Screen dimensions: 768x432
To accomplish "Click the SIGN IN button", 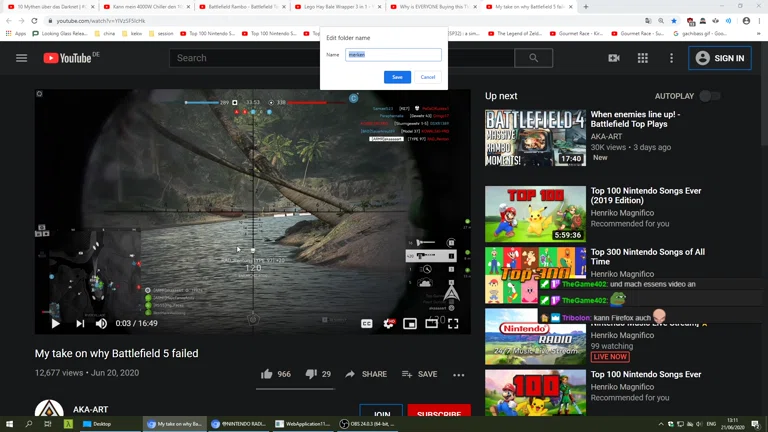I will coord(720,58).
